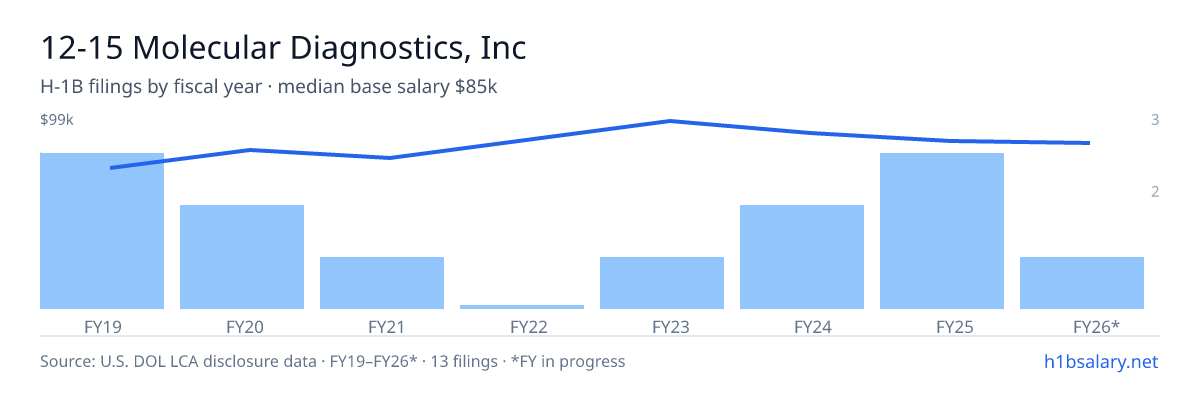Click the $99k axis label
Image resolution: width=1200 pixels, height=400 pixels.
(57, 120)
